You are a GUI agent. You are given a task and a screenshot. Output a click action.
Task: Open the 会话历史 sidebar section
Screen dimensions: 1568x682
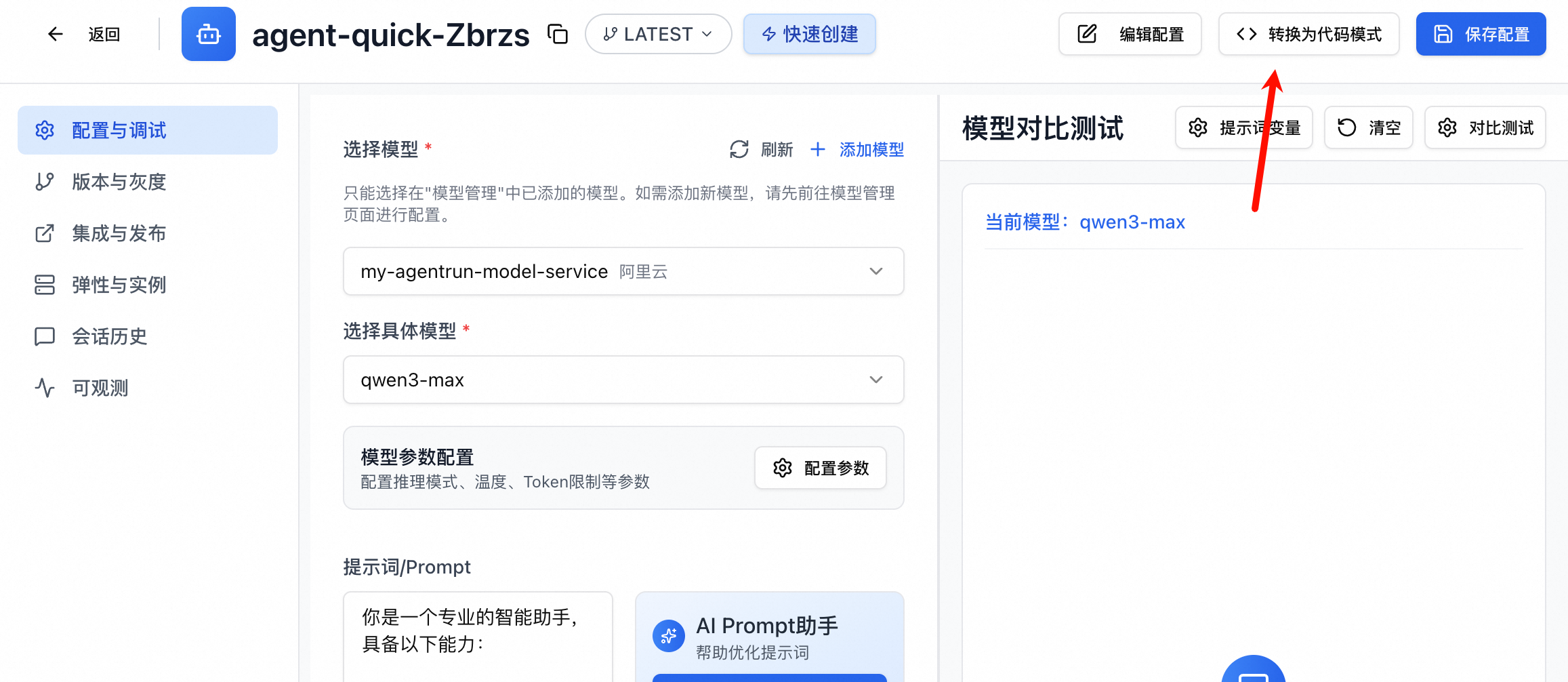pyautogui.click(x=109, y=336)
